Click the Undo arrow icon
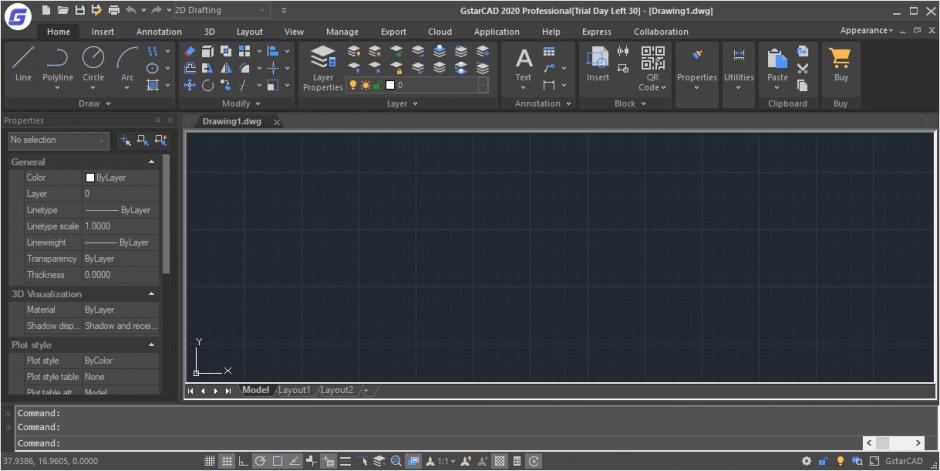Screen dimensions: 940x471 tap(131, 10)
